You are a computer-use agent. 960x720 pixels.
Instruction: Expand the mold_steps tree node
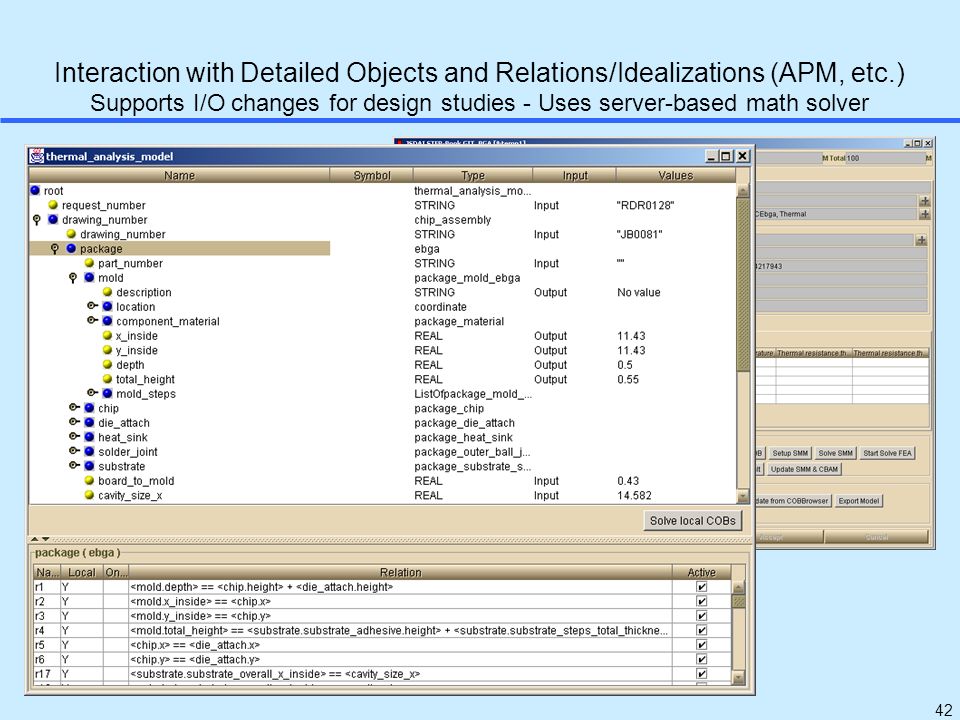(92, 392)
